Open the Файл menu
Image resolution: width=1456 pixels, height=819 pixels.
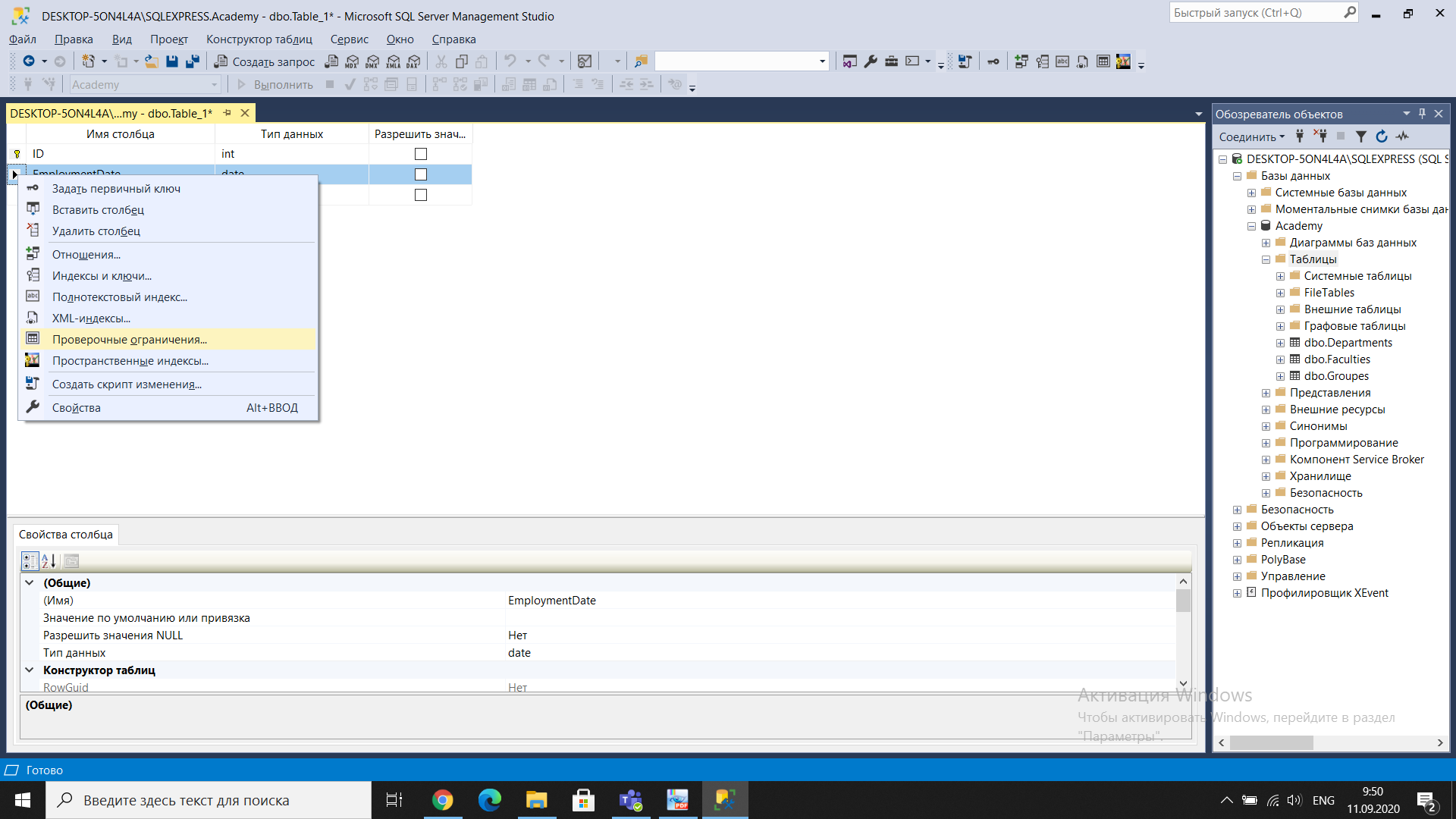23,39
